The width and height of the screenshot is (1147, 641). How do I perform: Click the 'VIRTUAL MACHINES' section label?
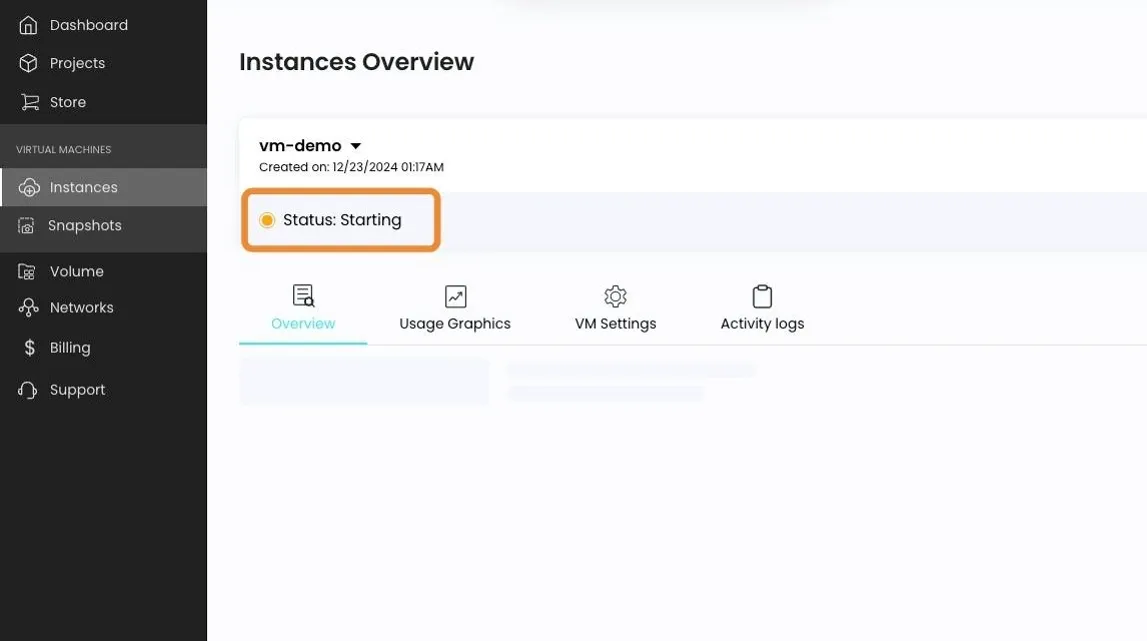pyautogui.click(x=64, y=150)
